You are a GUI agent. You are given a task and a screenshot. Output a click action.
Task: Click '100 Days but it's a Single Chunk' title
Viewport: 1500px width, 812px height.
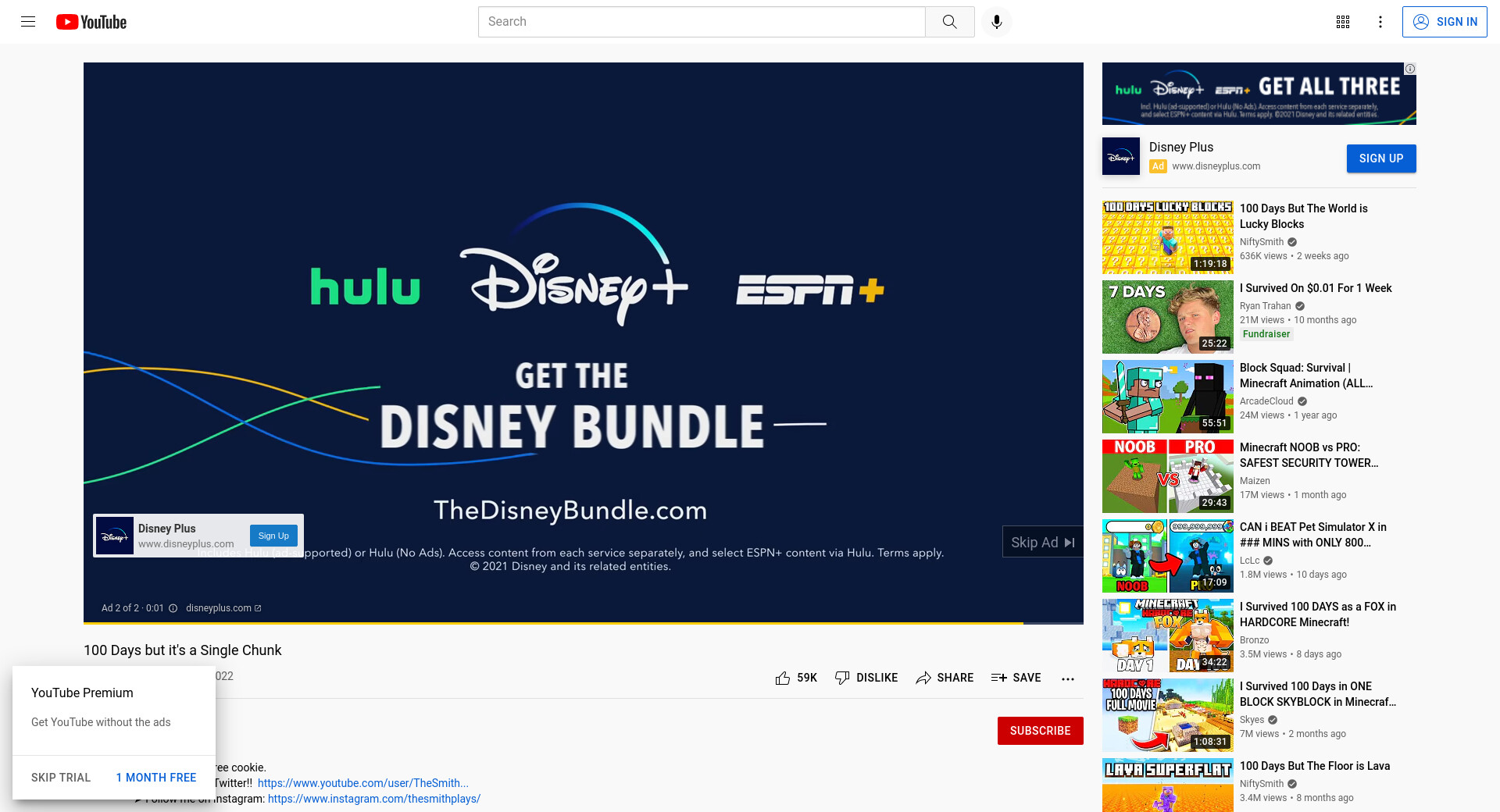click(x=183, y=650)
